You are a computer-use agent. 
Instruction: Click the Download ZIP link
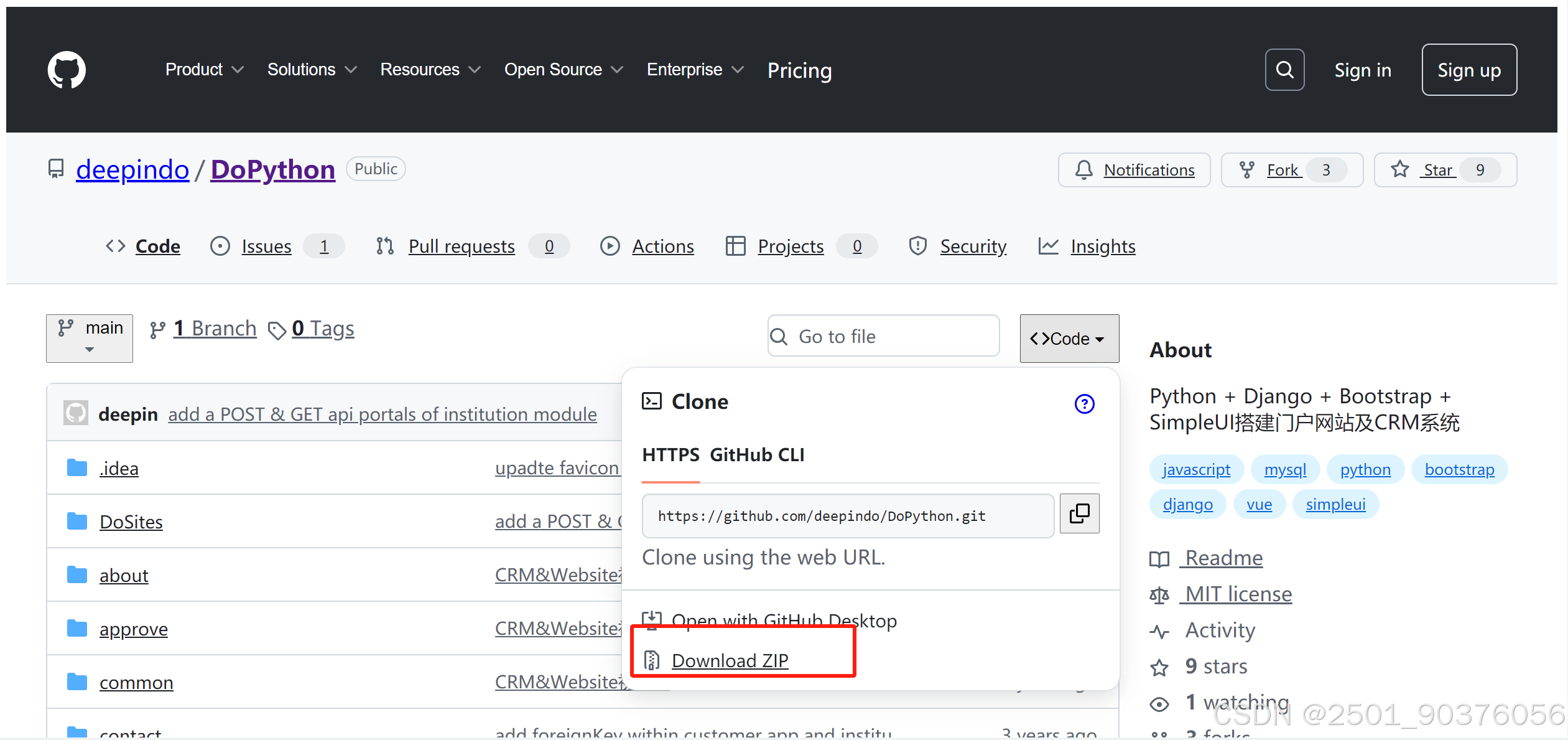730,660
